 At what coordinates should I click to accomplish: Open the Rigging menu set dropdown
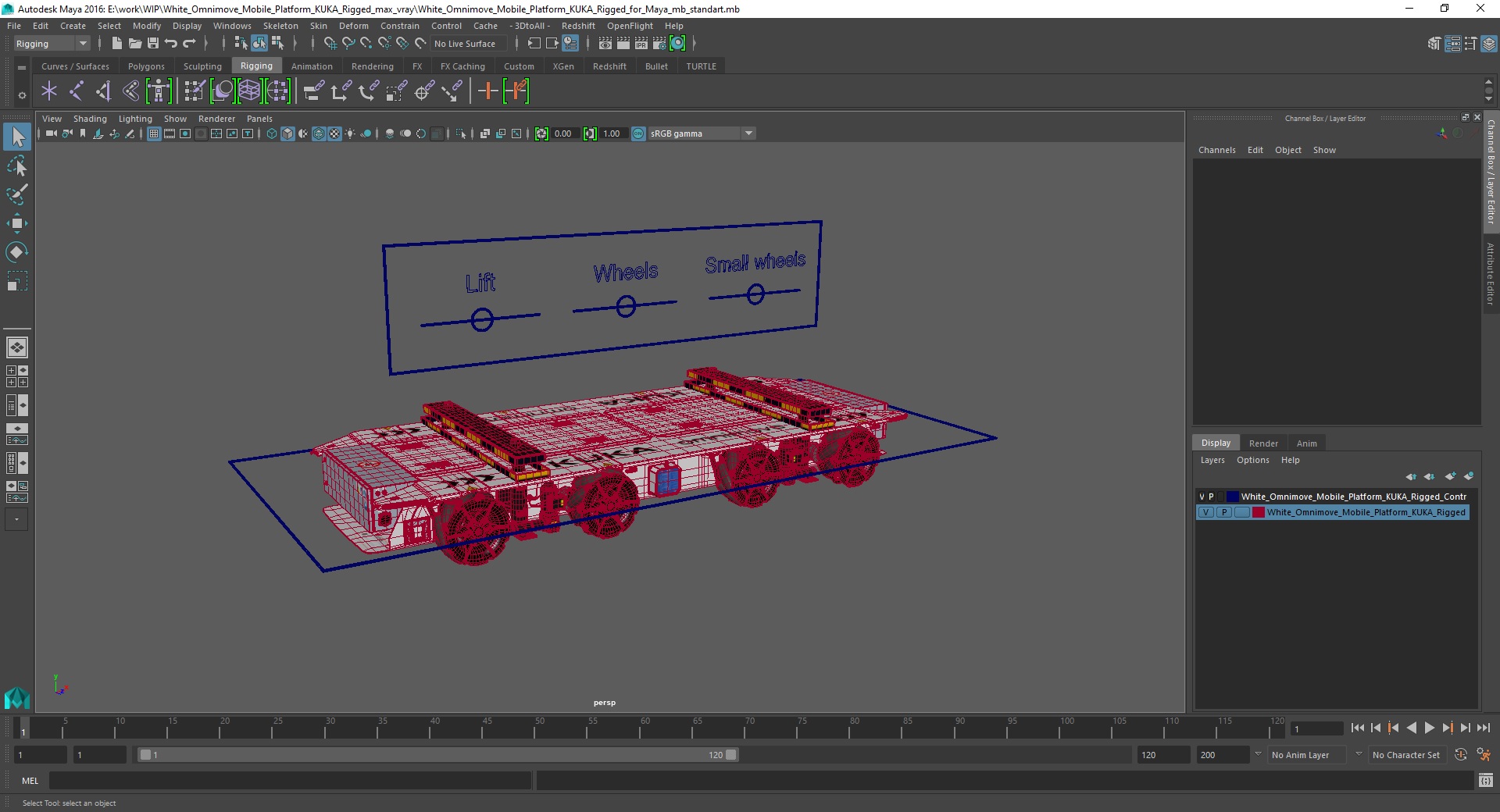(x=51, y=44)
